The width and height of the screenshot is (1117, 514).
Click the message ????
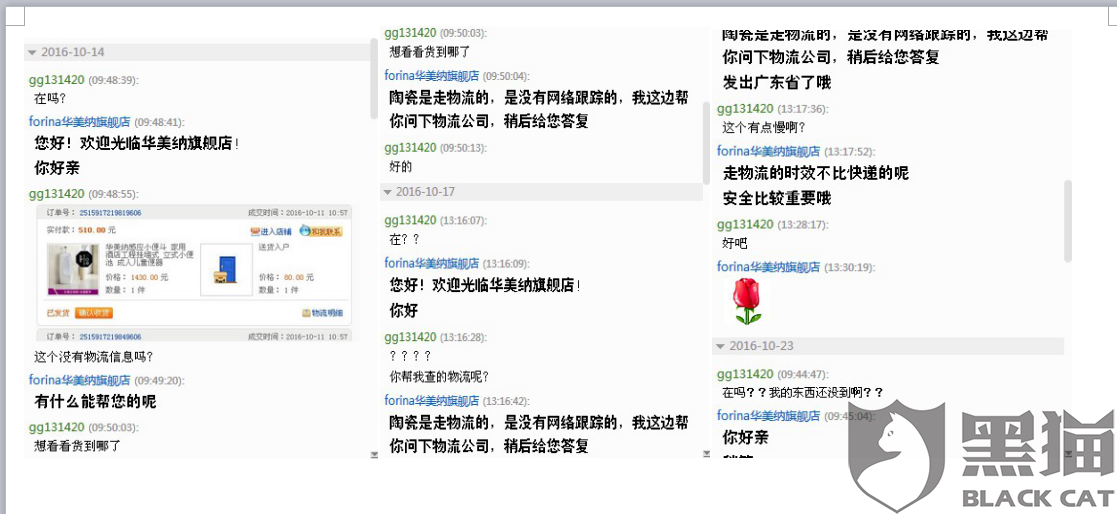tap(410, 356)
